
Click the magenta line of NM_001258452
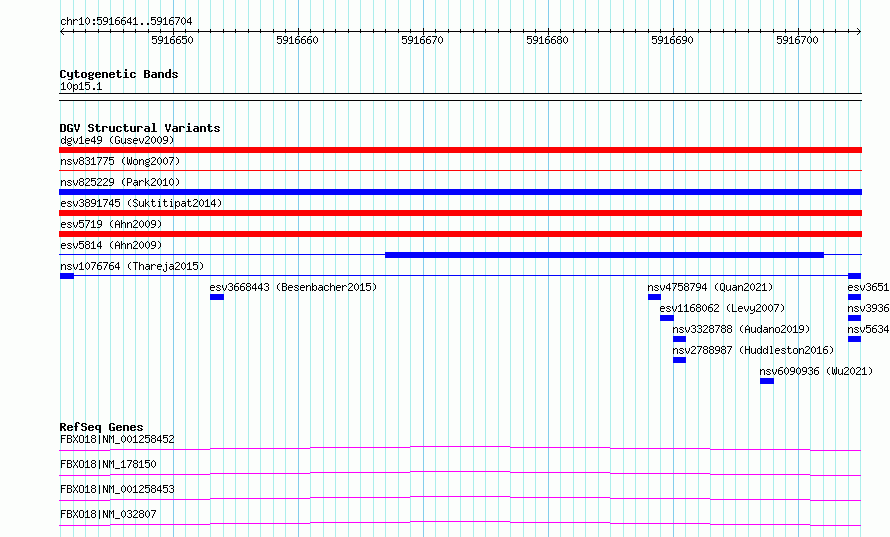pyautogui.click(x=460, y=448)
